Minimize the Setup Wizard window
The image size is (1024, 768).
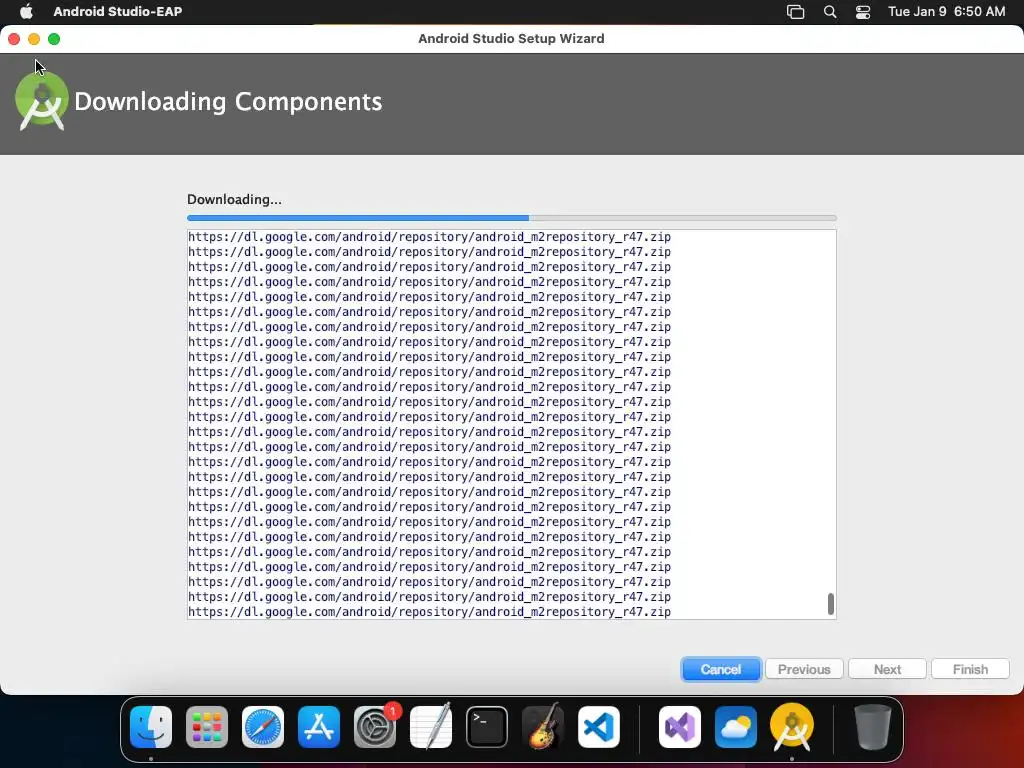34,39
